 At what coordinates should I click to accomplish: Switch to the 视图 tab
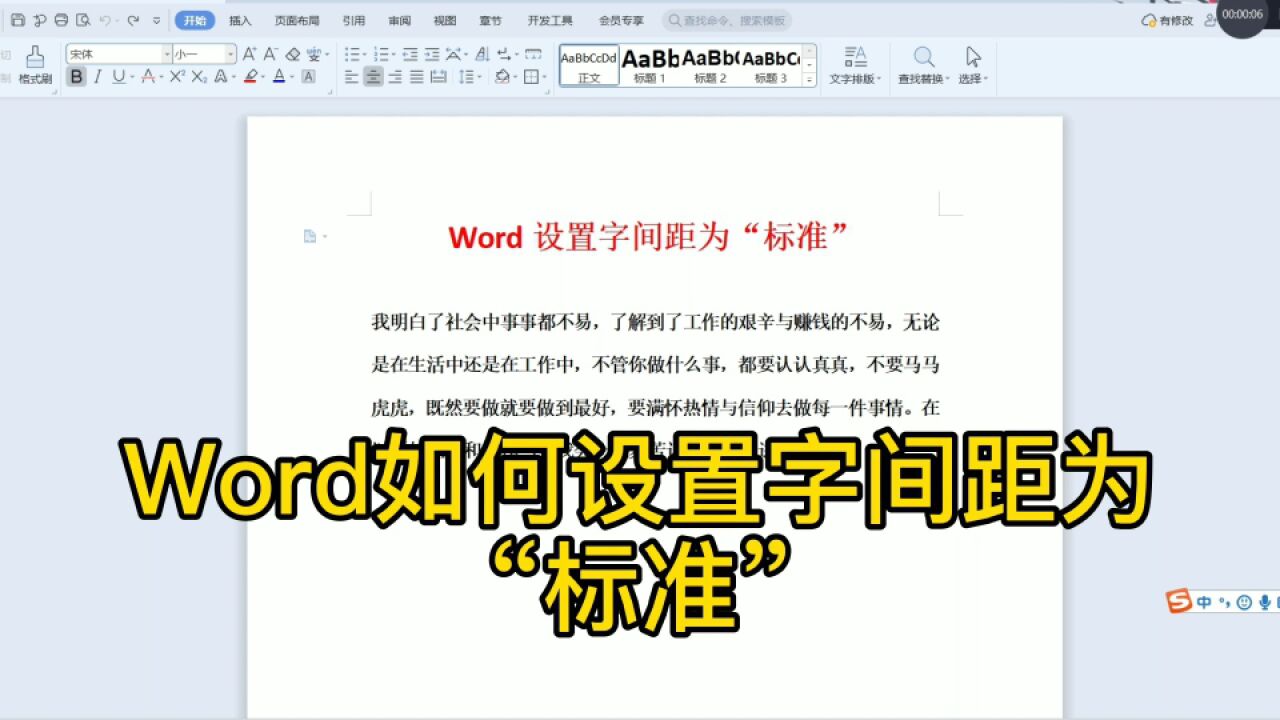click(445, 20)
